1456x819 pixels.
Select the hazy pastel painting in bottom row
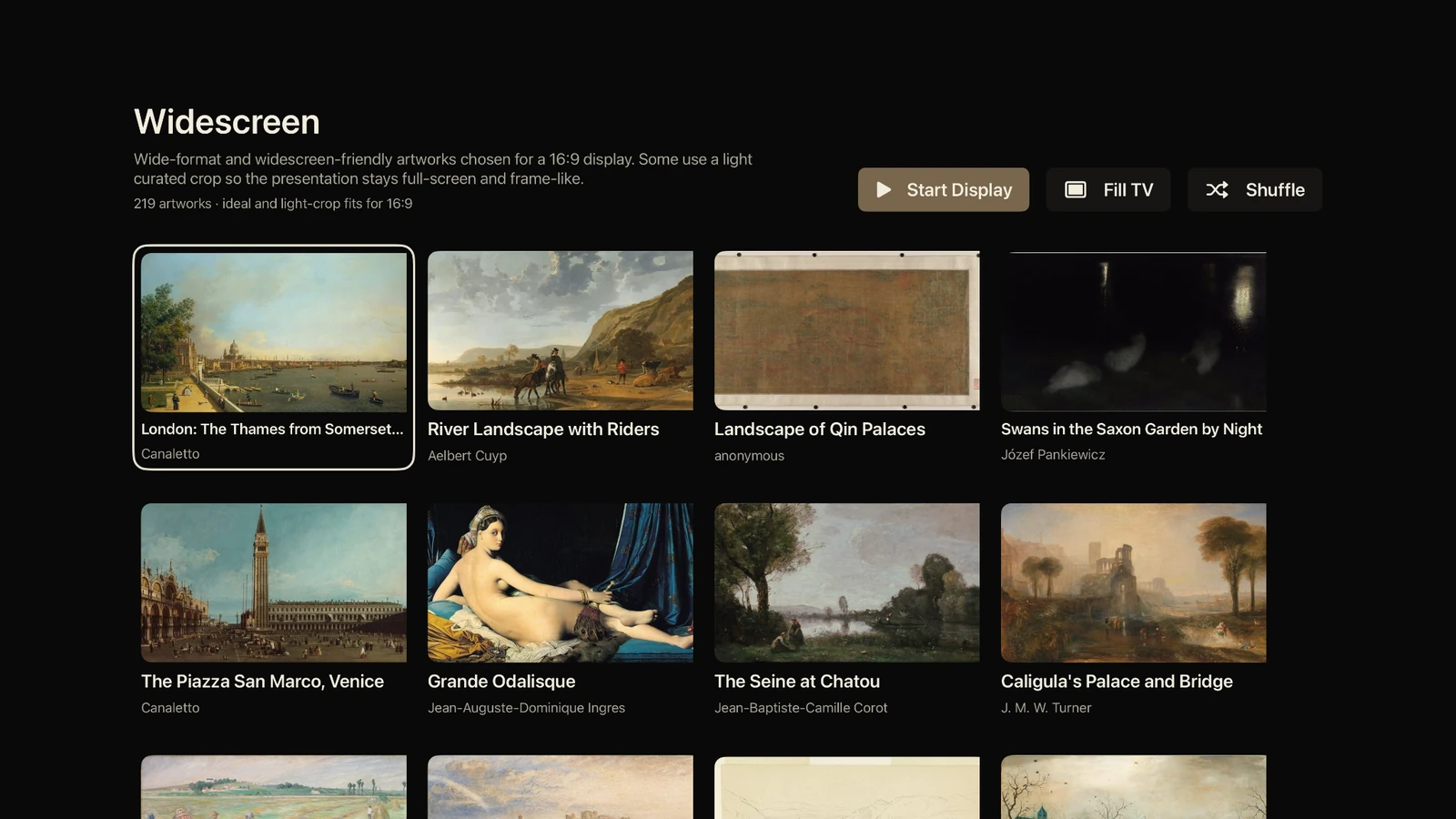coord(561,787)
